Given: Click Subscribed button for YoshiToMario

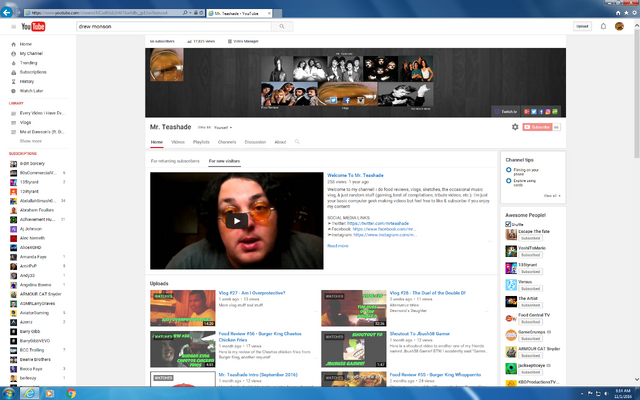Looking at the screenshot, I should (530, 255).
